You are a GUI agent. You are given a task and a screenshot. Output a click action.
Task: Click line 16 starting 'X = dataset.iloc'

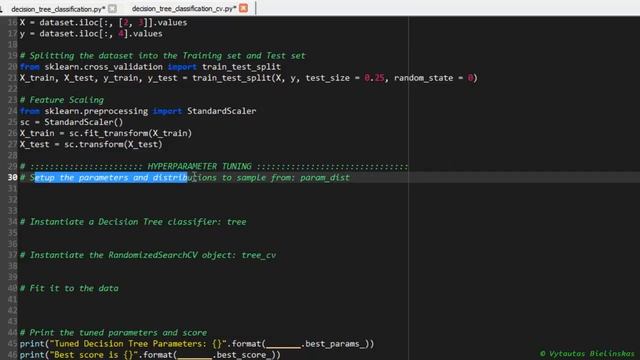click(x=103, y=22)
